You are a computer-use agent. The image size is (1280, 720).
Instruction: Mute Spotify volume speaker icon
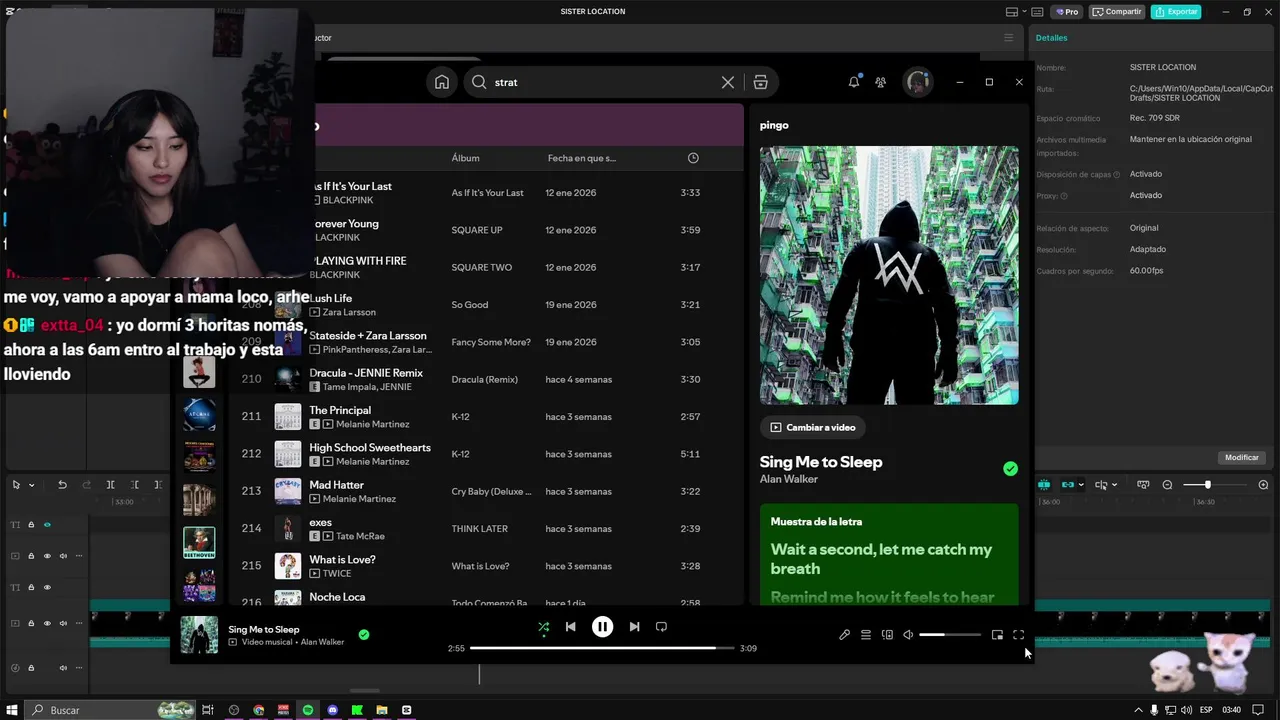click(908, 635)
